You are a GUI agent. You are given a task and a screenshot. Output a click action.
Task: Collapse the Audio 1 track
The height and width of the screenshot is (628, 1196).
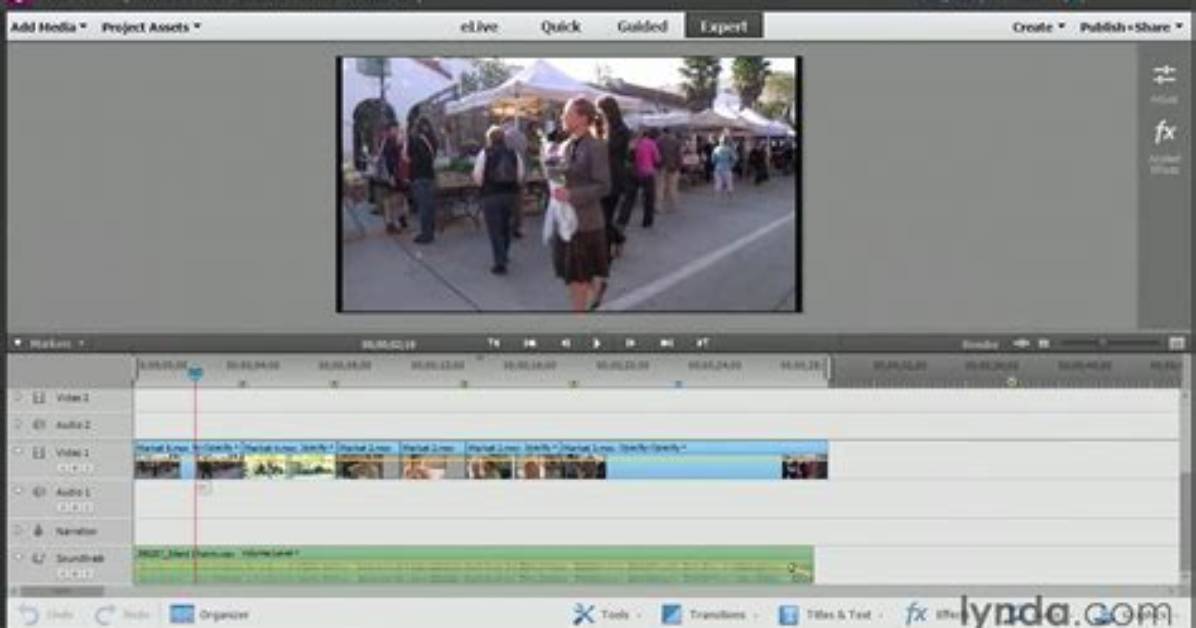18,491
